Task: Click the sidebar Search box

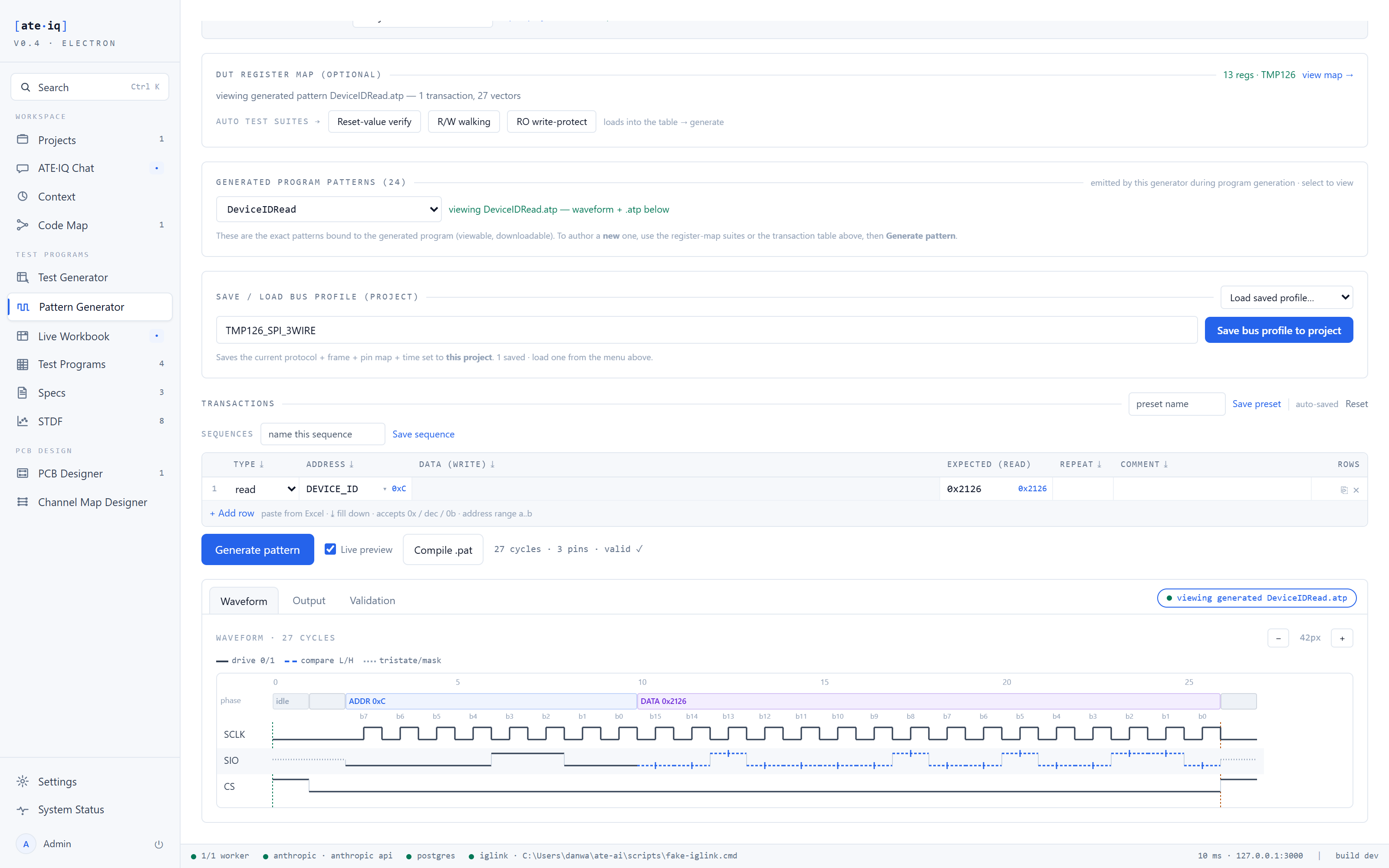Action: 90,87
